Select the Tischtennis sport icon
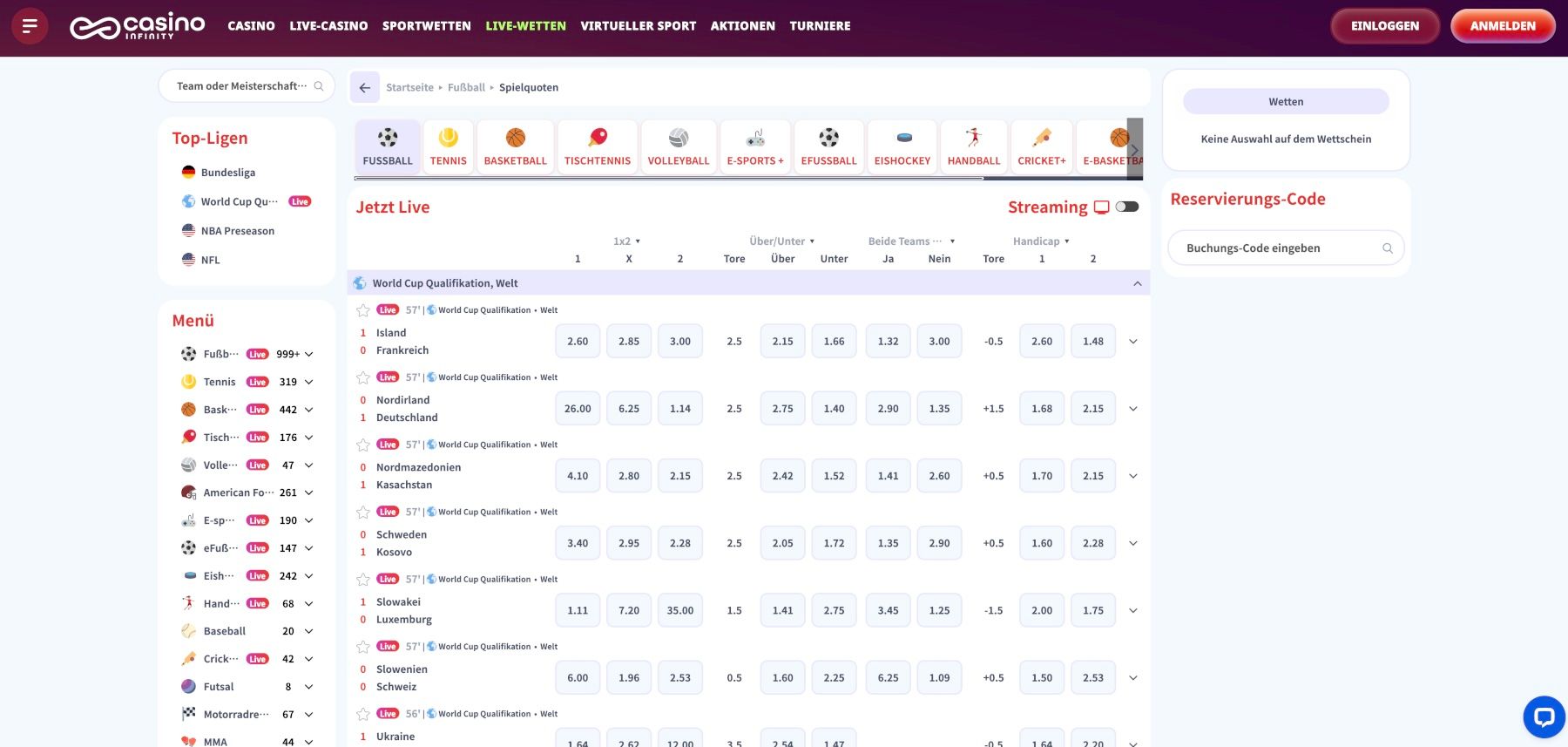The height and width of the screenshot is (747, 1568). [598, 146]
